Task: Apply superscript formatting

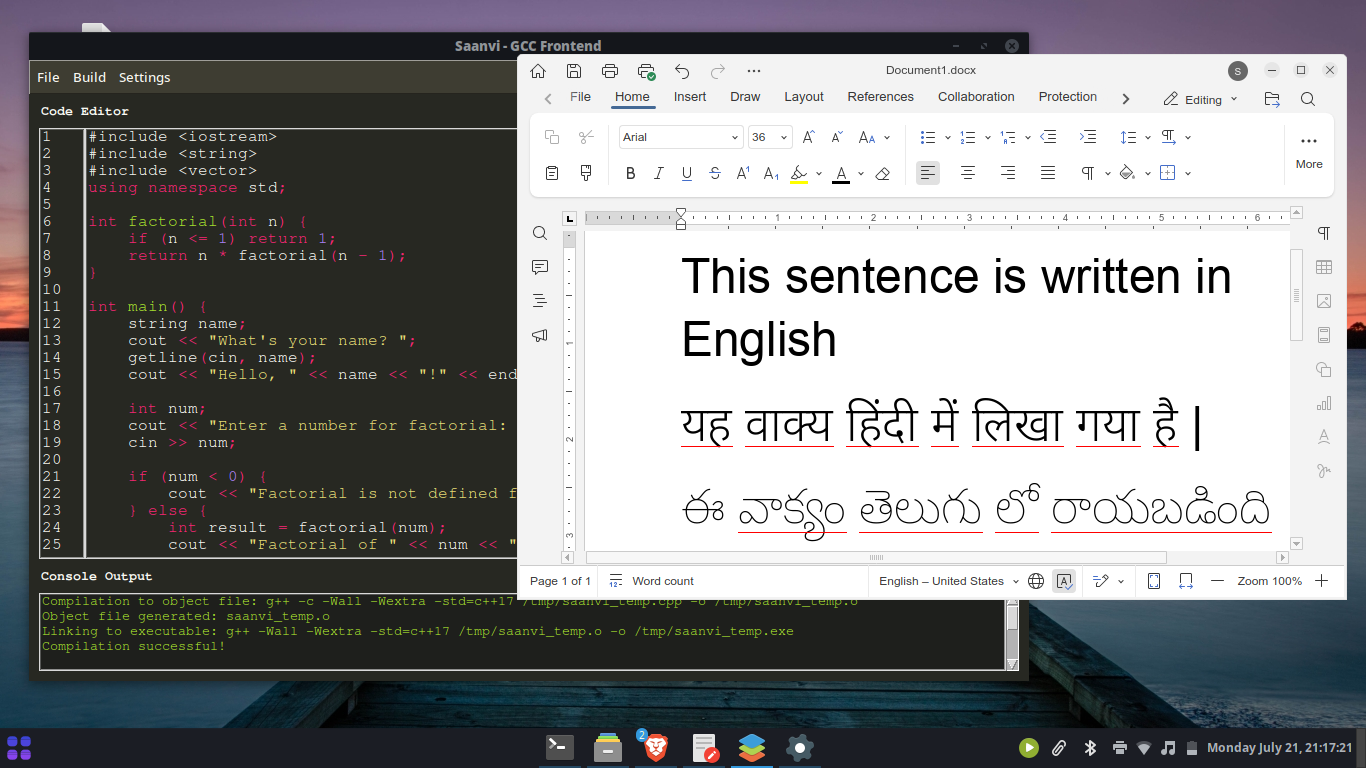Action: click(743, 173)
